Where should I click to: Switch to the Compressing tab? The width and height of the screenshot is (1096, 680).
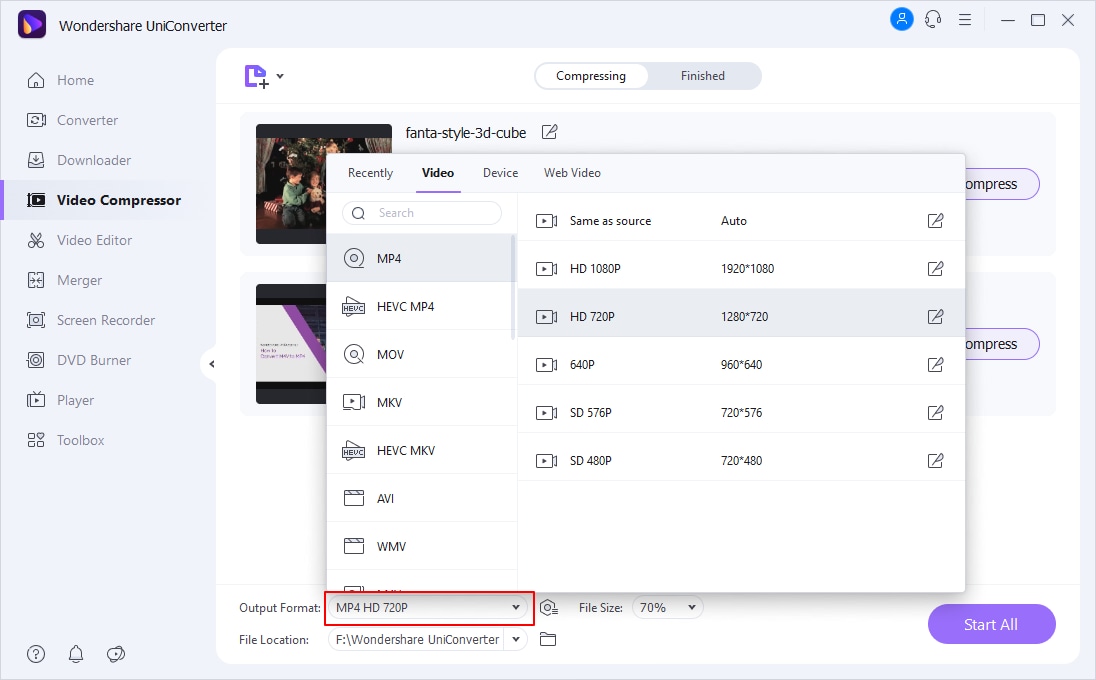pos(591,76)
